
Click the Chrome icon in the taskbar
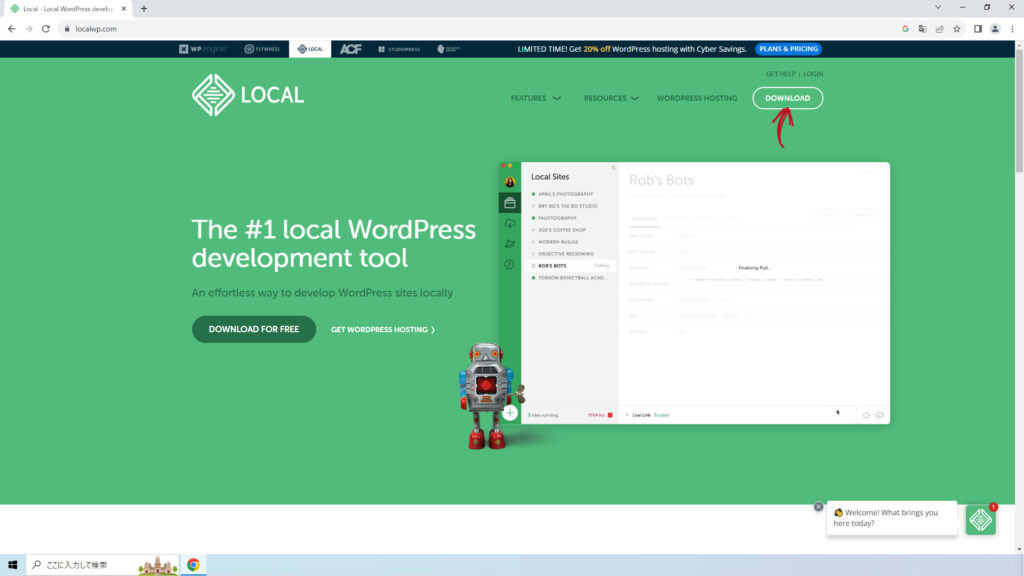coord(193,565)
